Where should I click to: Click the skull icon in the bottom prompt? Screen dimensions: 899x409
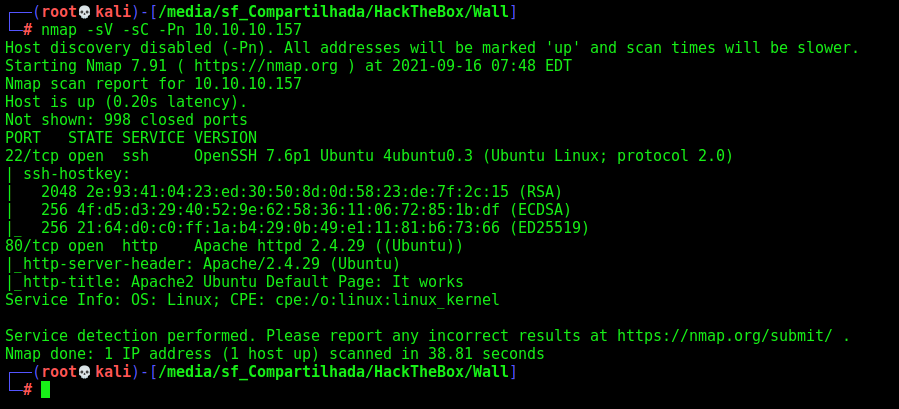[x=84, y=372]
